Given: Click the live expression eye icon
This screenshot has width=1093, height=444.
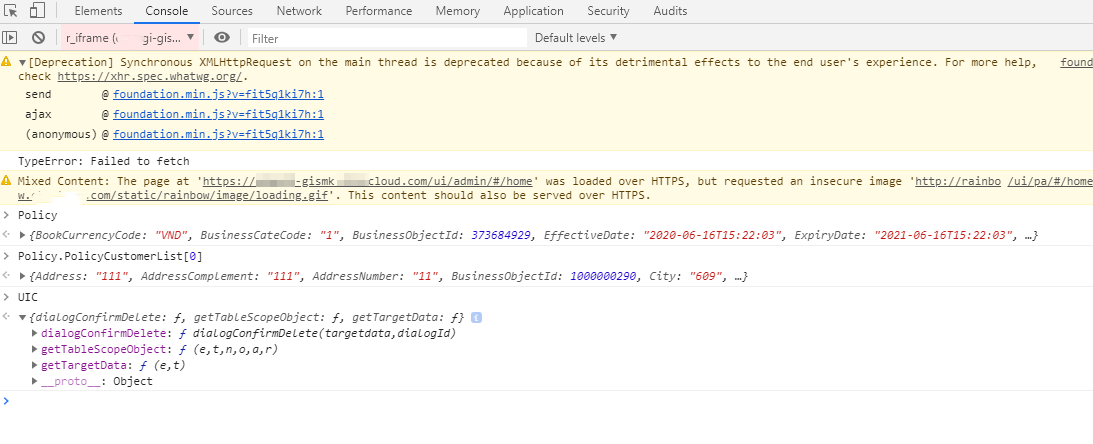Looking at the screenshot, I should point(222,38).
